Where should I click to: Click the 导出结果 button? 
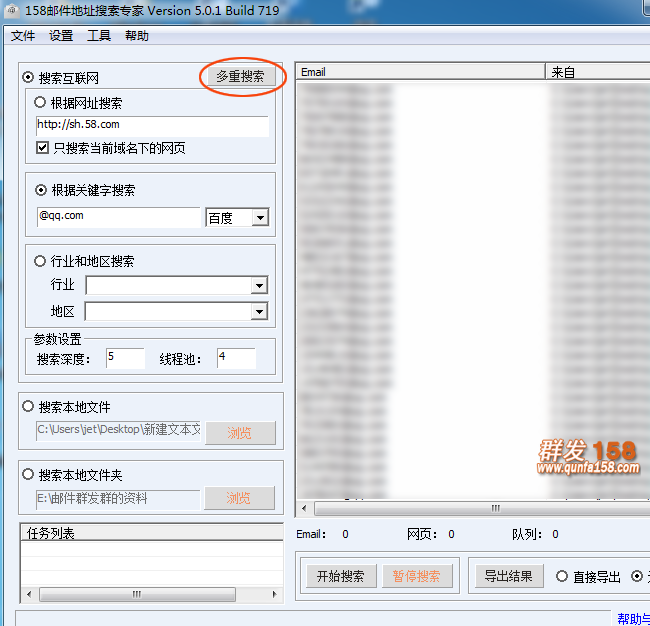509,576
